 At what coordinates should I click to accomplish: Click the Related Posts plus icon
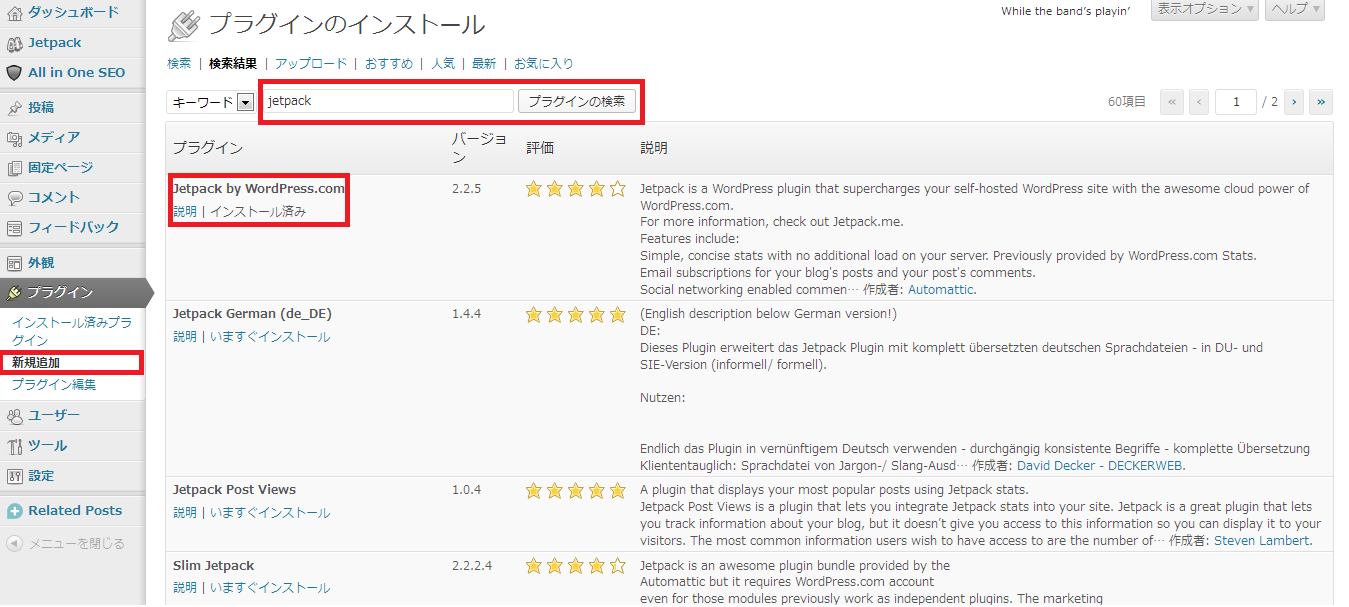(14, 511)
